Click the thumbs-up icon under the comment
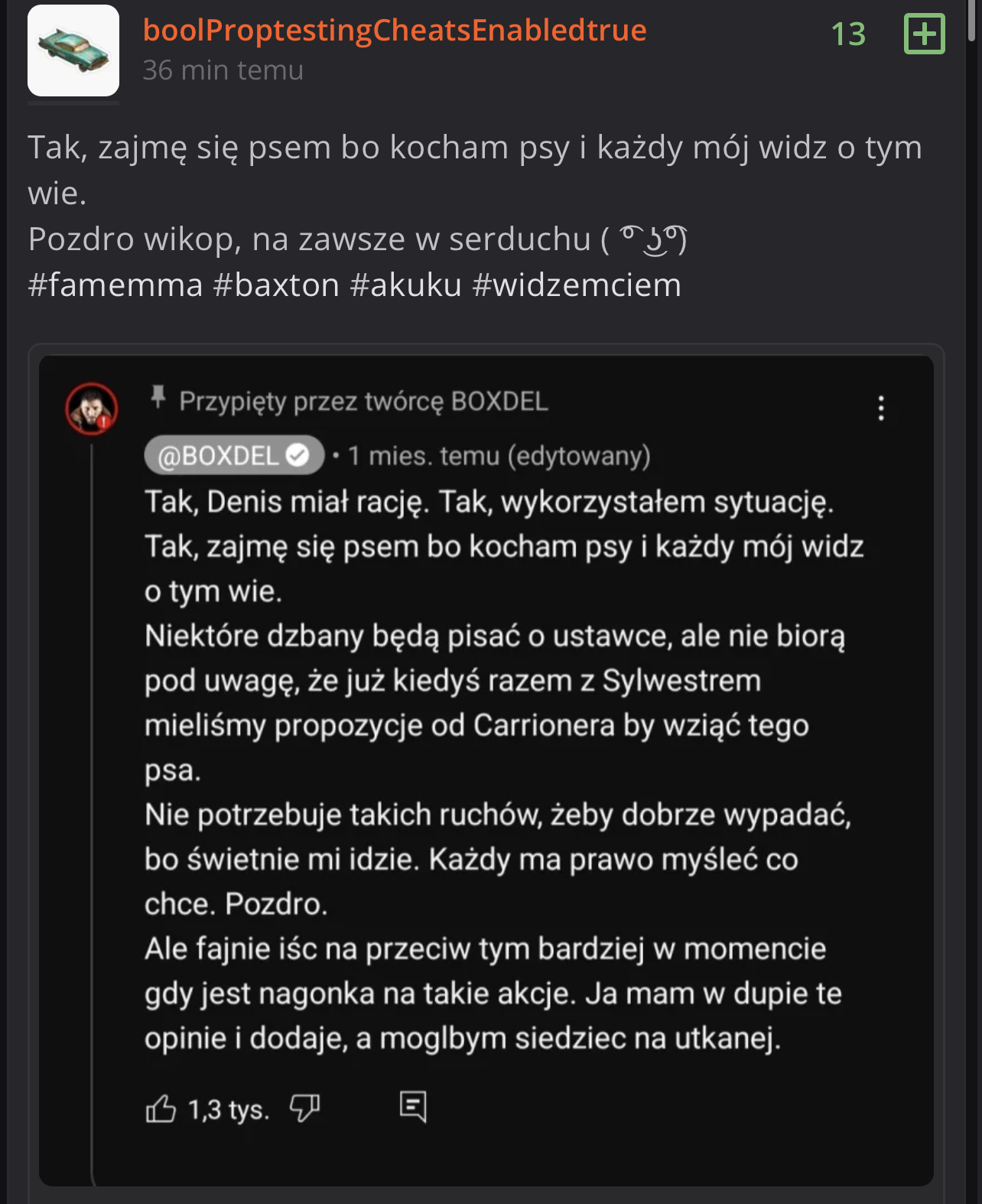Screen dimensions: 982x1204 [161, 1108]
